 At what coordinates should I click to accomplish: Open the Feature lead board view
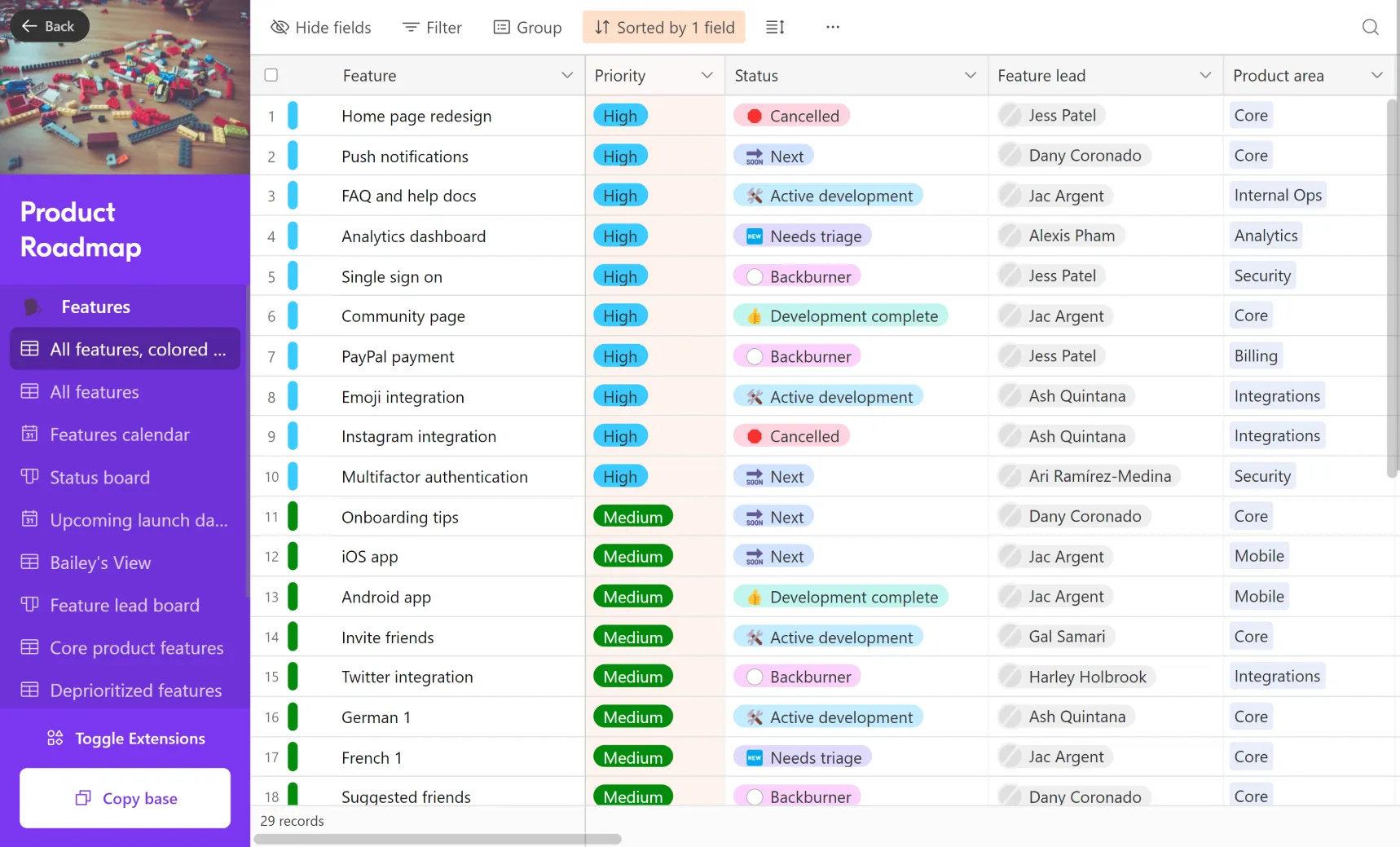[x=124, y=605]
